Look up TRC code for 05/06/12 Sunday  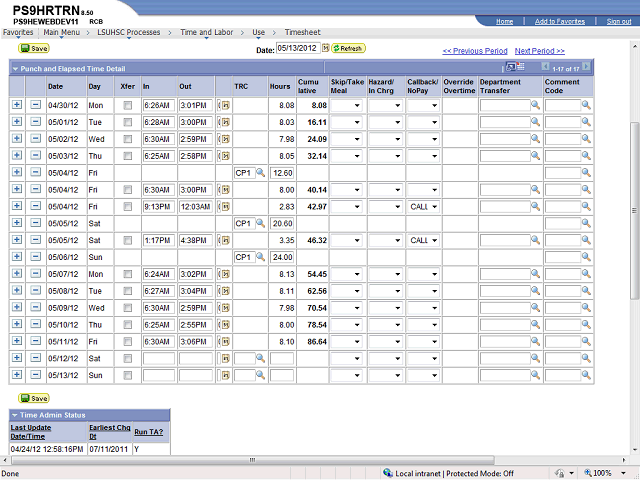point(260,257)
